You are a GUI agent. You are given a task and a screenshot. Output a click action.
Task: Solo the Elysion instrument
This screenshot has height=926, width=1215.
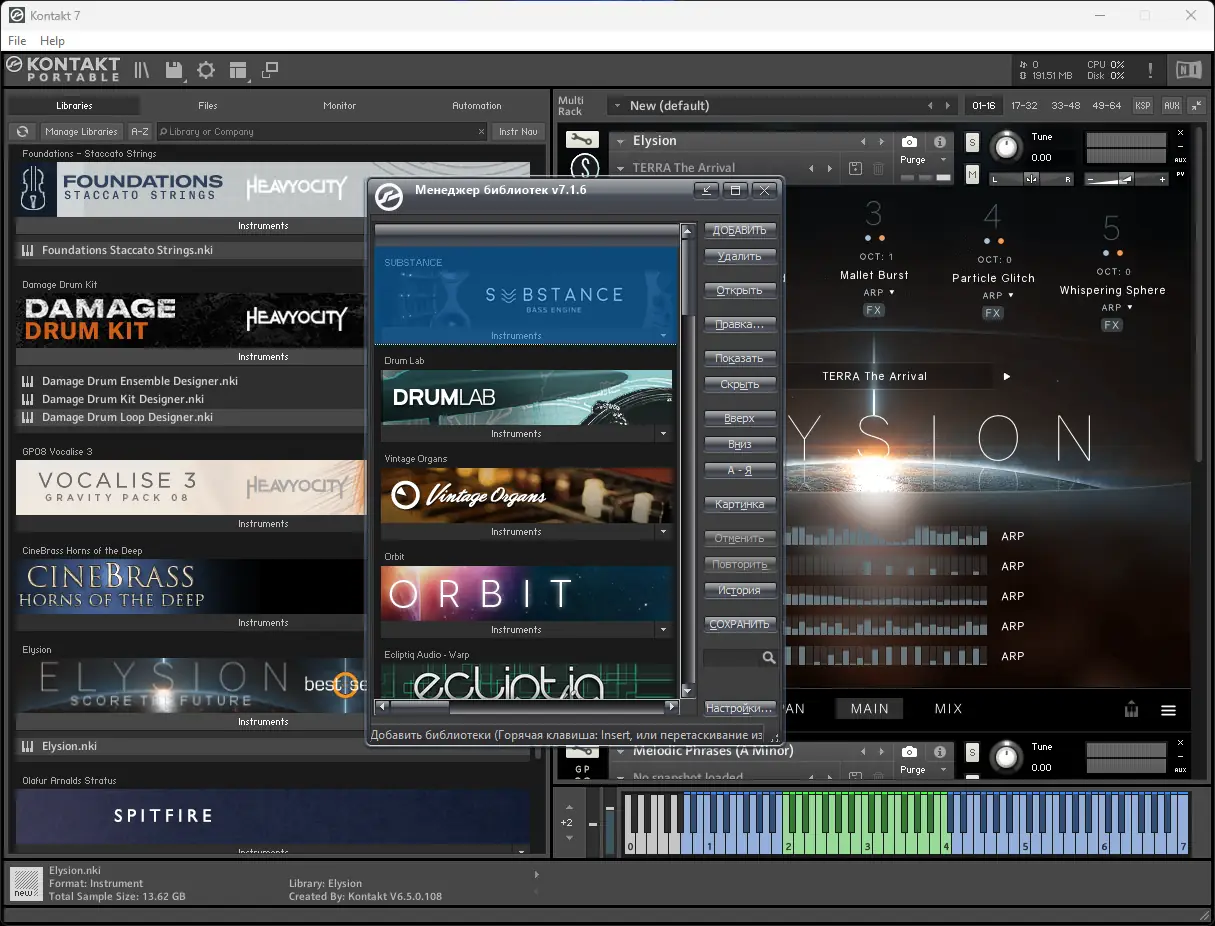(972, 142)
